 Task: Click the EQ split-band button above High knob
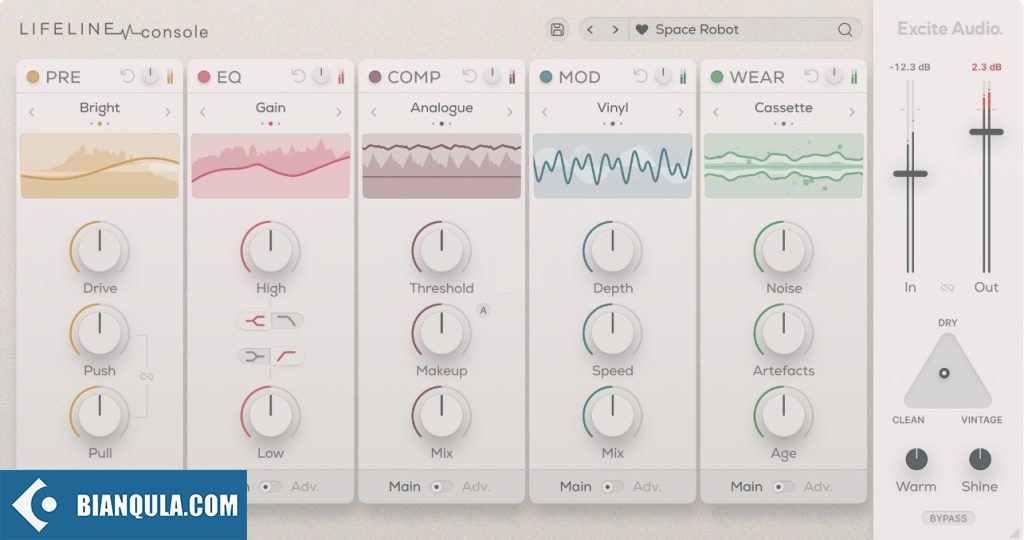[254, 321]
